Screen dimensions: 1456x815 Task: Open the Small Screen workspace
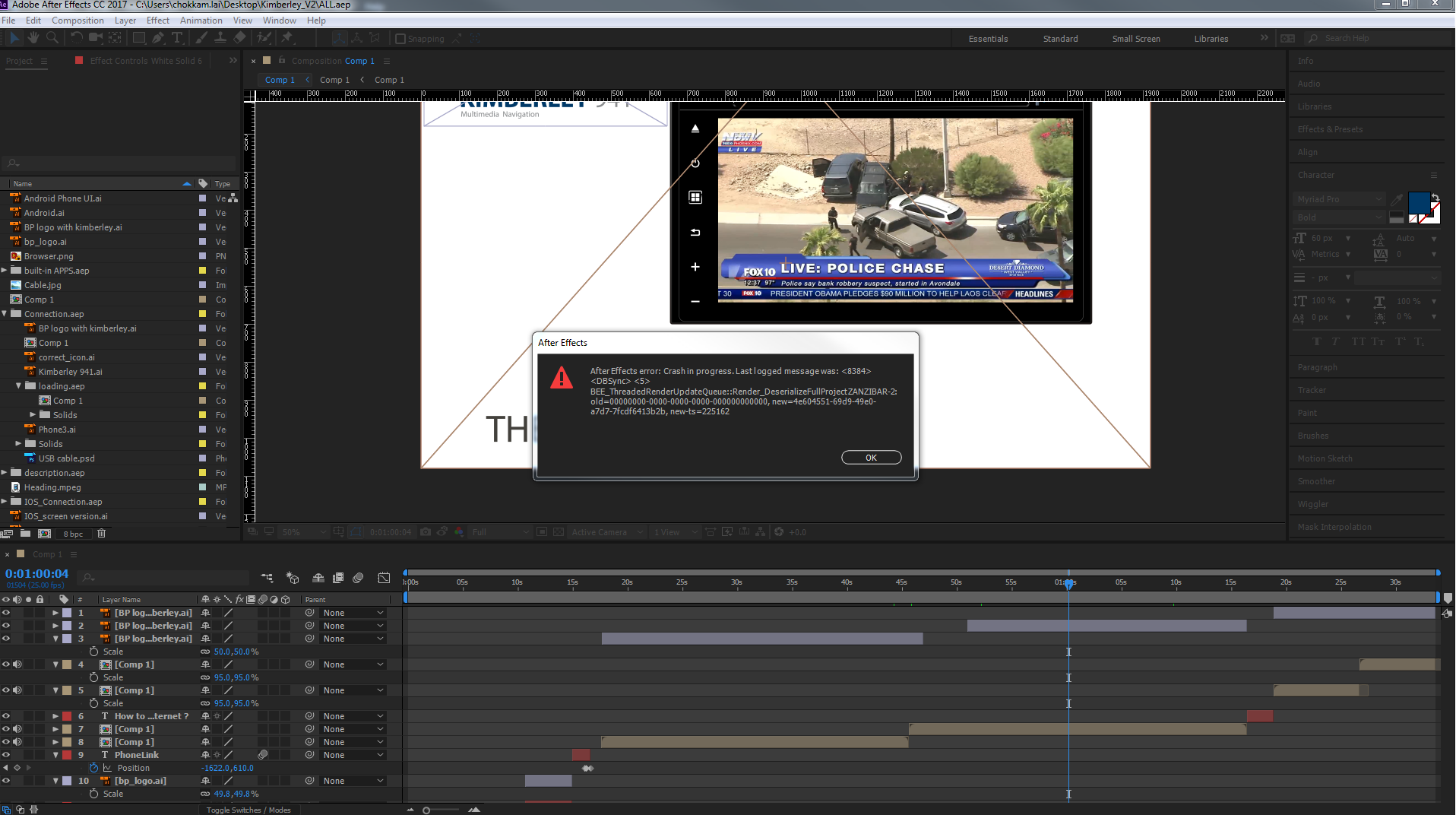click(x=1136, y=39)
